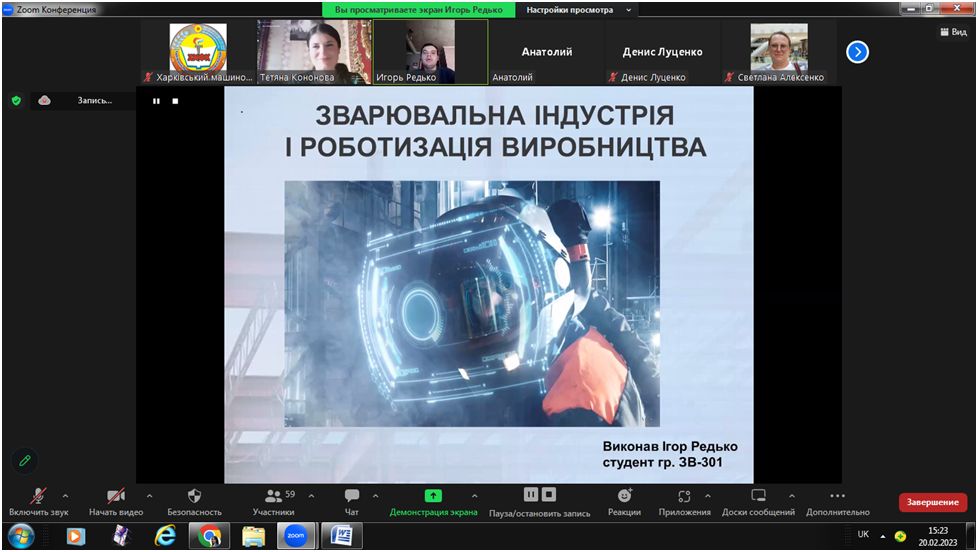Expand arrow next to Чат
Viewport: 978px width, 552px height.
tap(375, 496)
